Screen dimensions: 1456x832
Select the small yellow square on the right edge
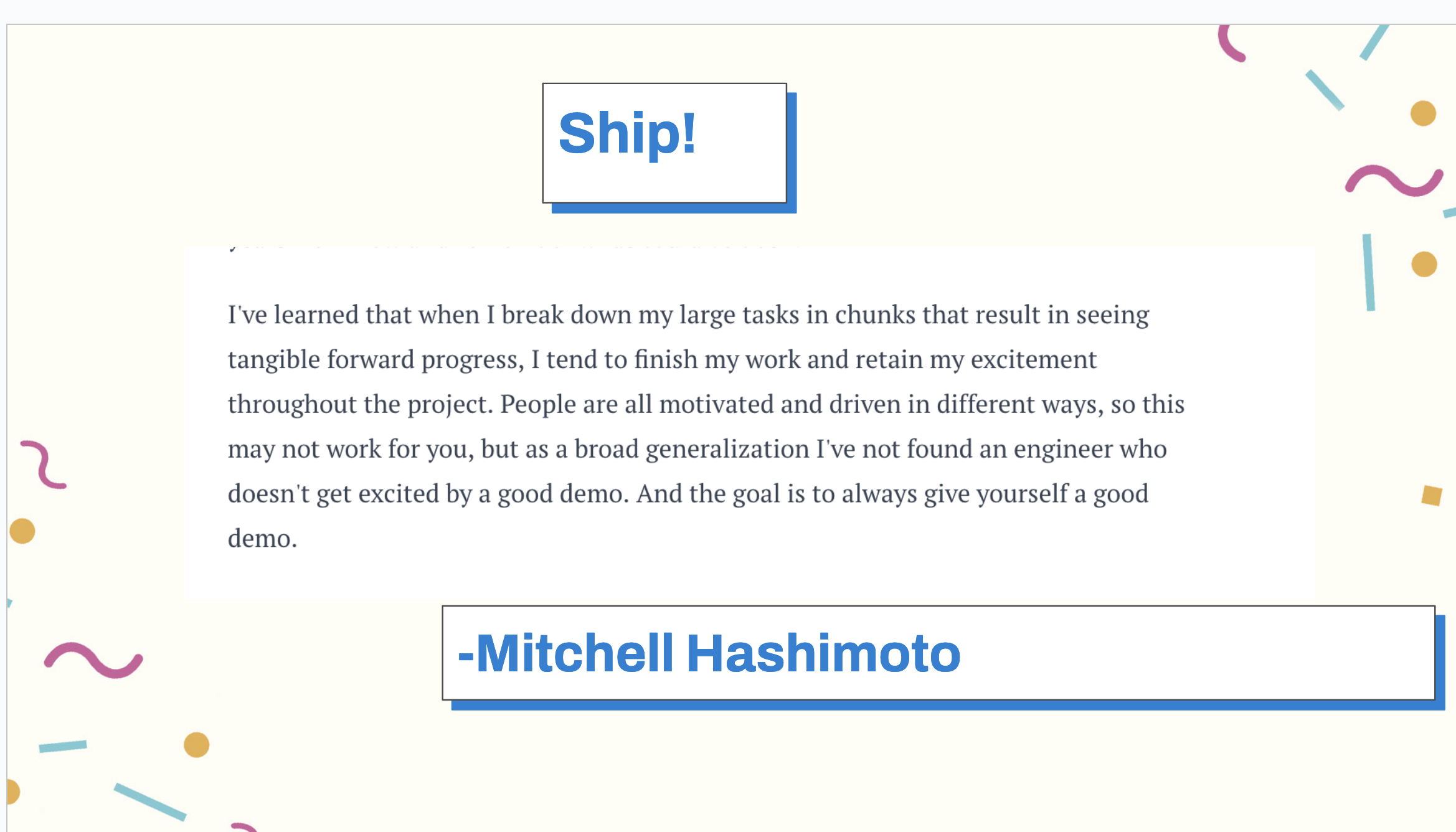click(1432, 496)
